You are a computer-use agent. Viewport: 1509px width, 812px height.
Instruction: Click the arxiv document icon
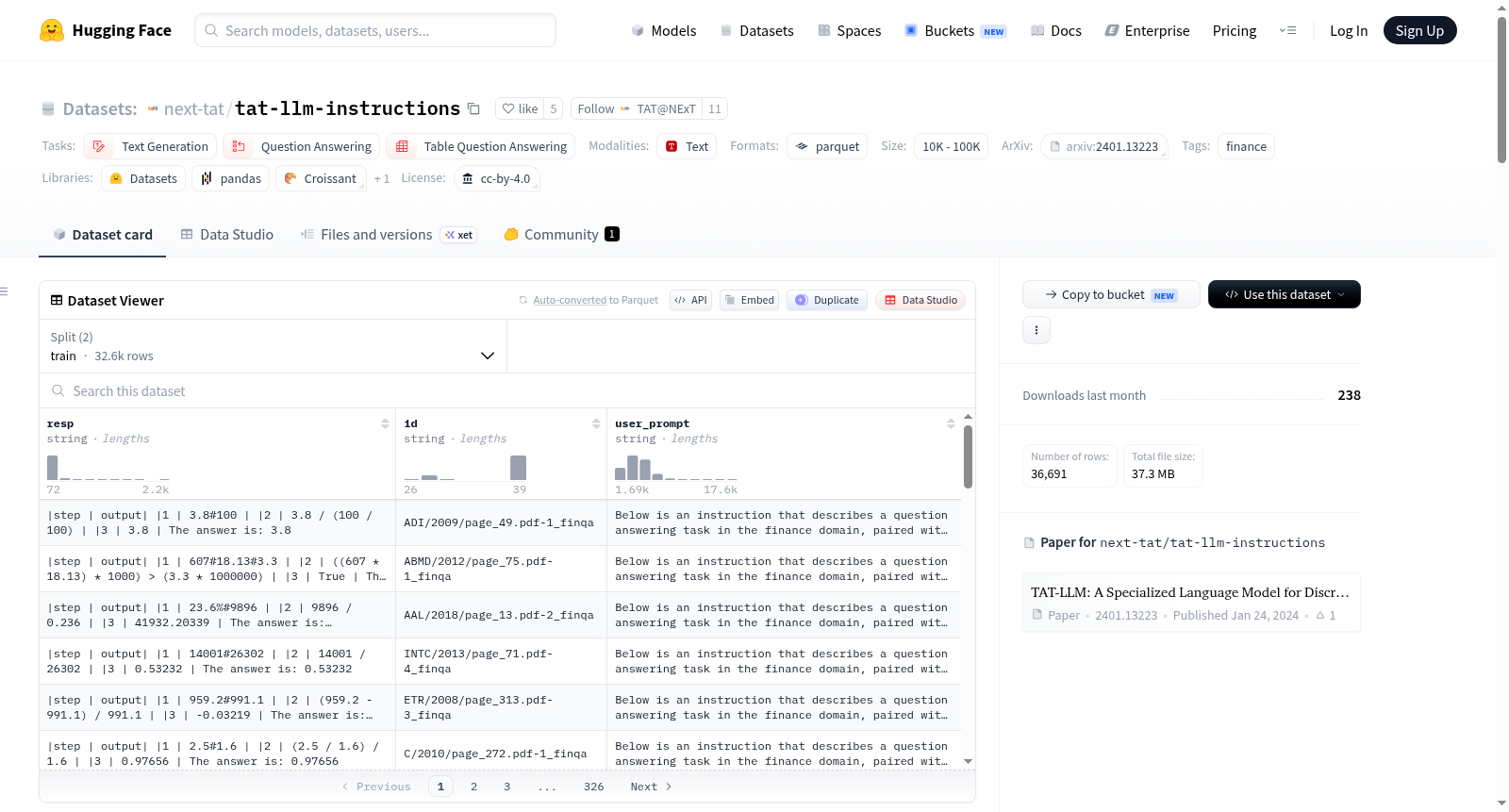[x=1055, y=146]
